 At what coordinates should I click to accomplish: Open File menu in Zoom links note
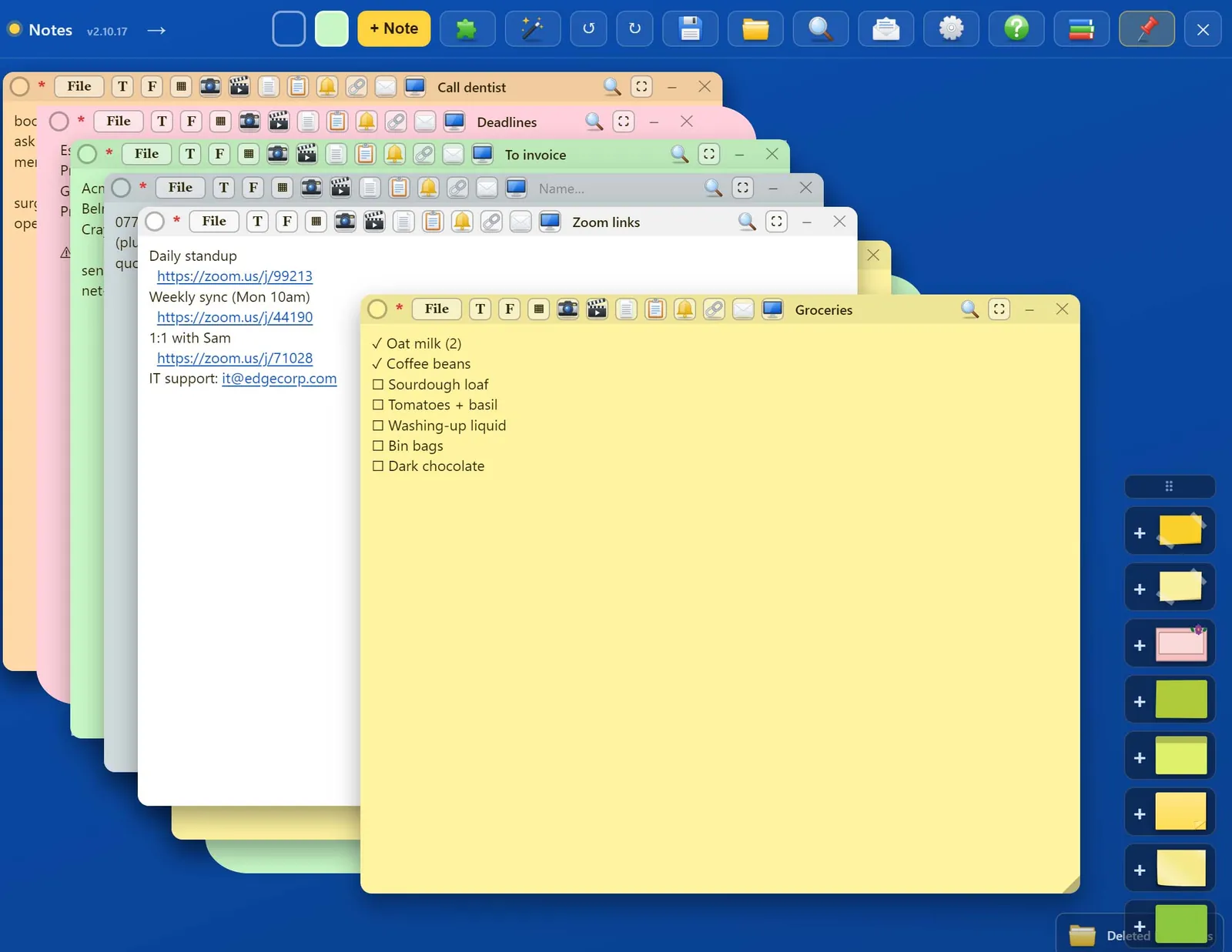tap(214, 221)
